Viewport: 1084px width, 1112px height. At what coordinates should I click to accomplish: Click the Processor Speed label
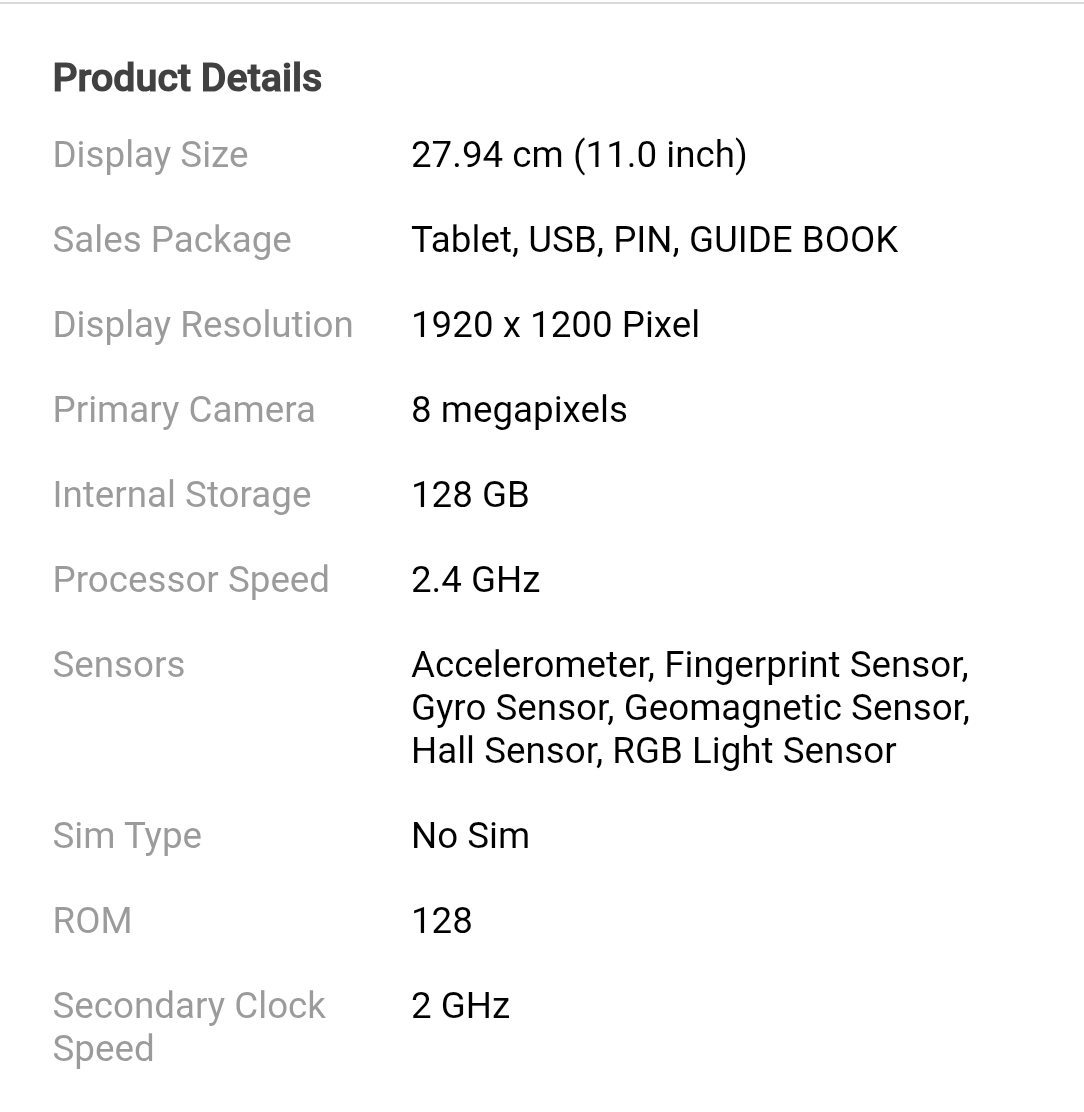coord(191,580)
